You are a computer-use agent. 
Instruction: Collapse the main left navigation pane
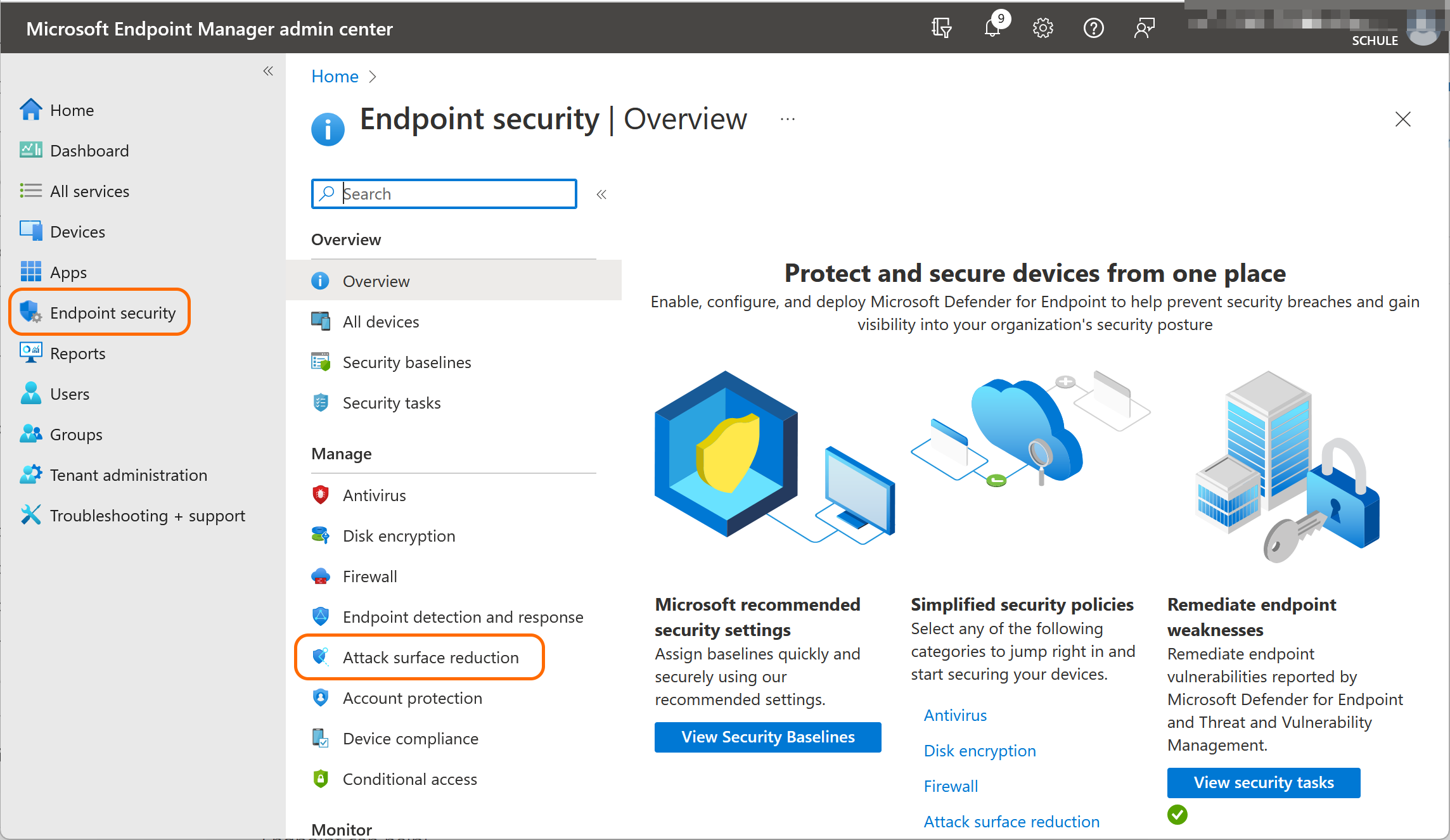coord(268,71)
